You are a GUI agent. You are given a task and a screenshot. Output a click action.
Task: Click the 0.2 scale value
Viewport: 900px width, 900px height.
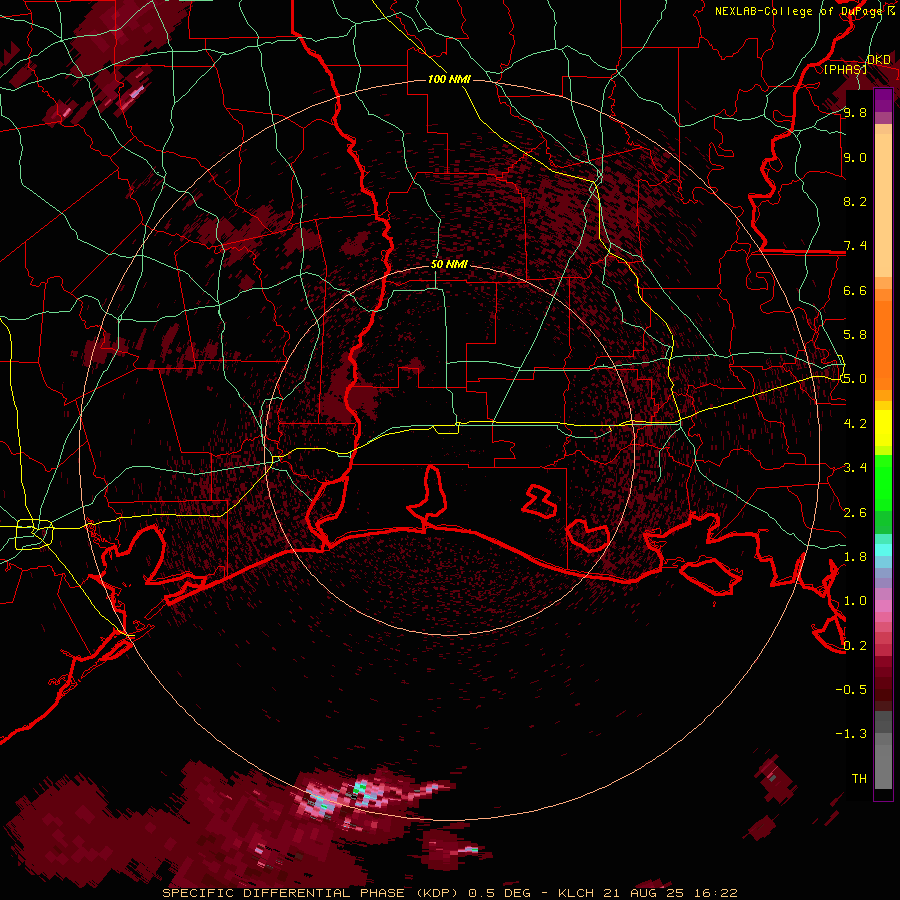tap(855, 646)
